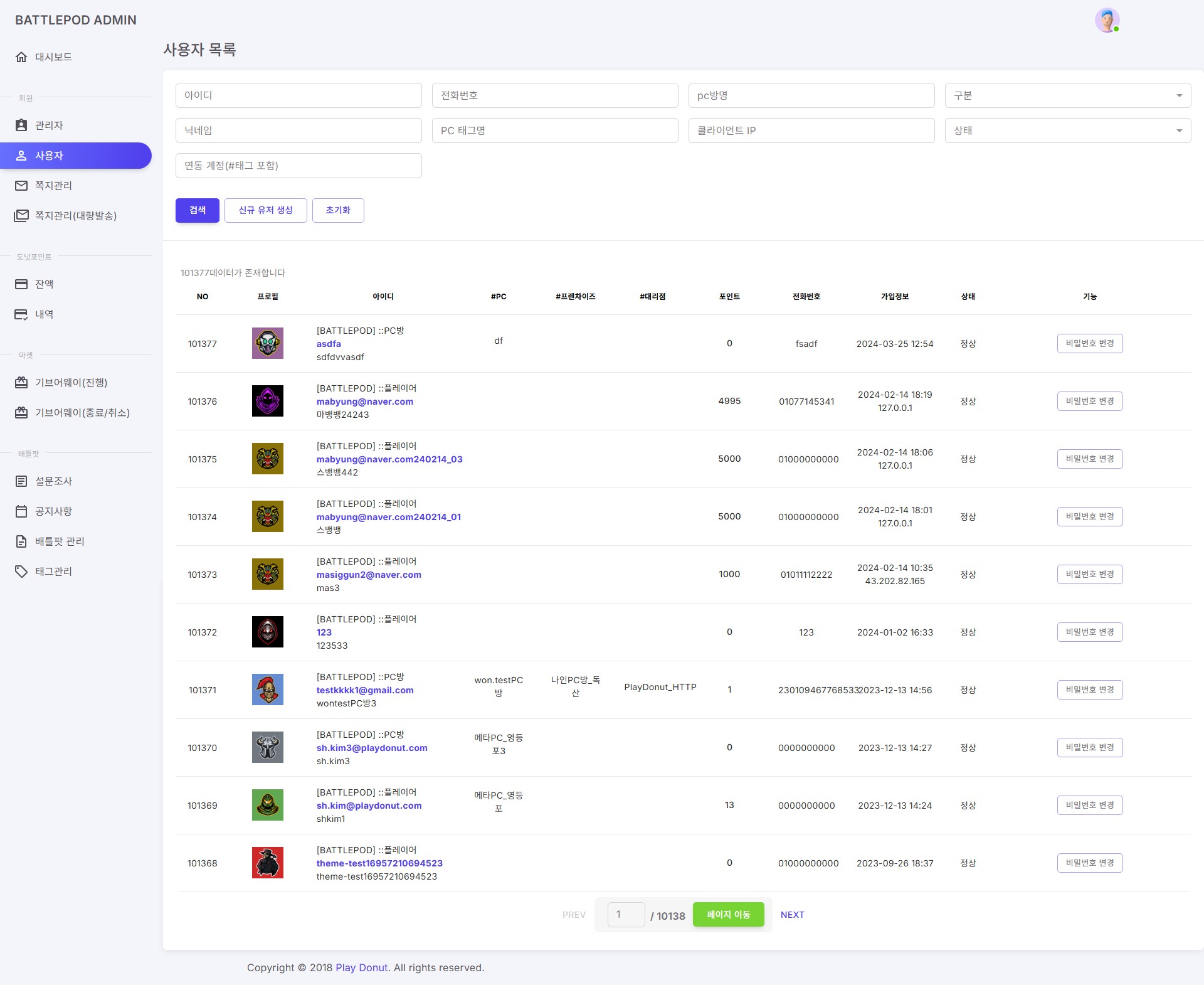Select the 관리자 admin icon in sidebar
Screen dimensions: 1204x985
(x=21, y=125)
